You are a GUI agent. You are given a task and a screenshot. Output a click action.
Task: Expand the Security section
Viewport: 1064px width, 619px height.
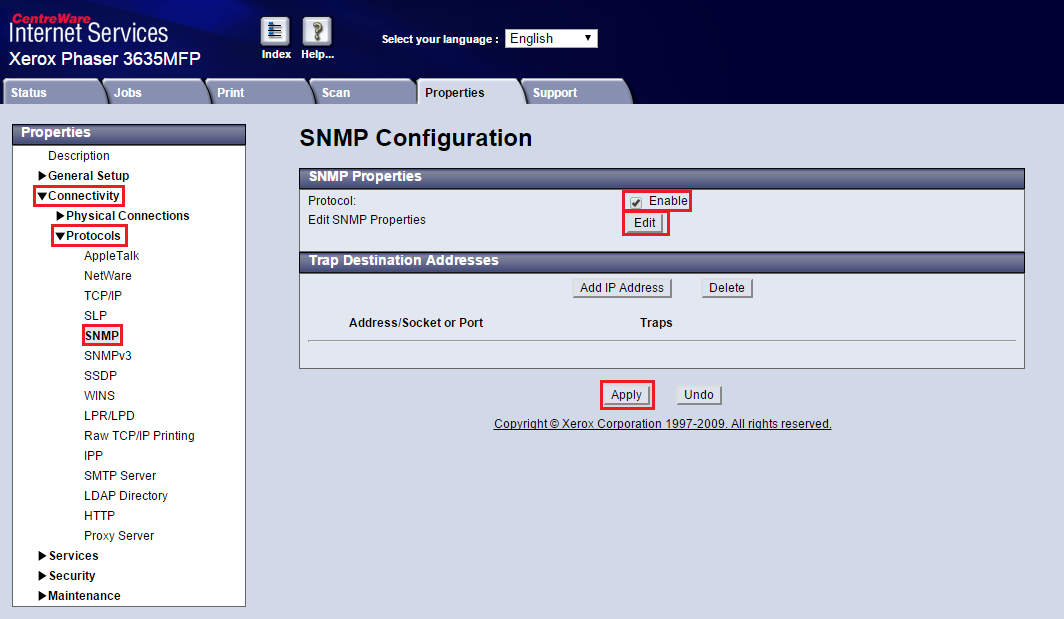[x=42, y=576]
